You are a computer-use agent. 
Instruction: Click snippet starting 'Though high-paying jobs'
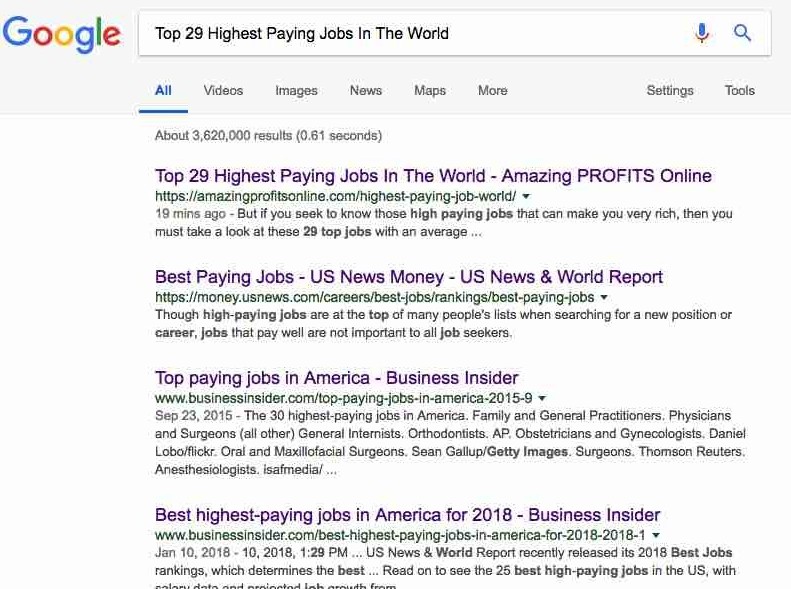443,324
